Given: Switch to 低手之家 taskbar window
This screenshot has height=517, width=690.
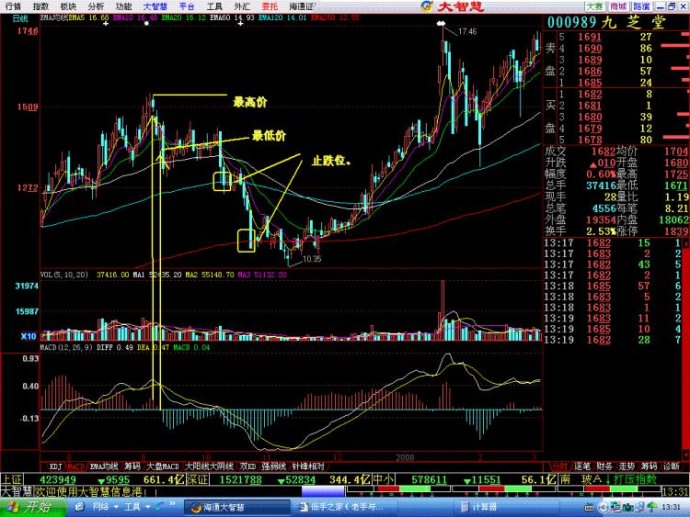Looking at the screenshot, I should point(342,507).
